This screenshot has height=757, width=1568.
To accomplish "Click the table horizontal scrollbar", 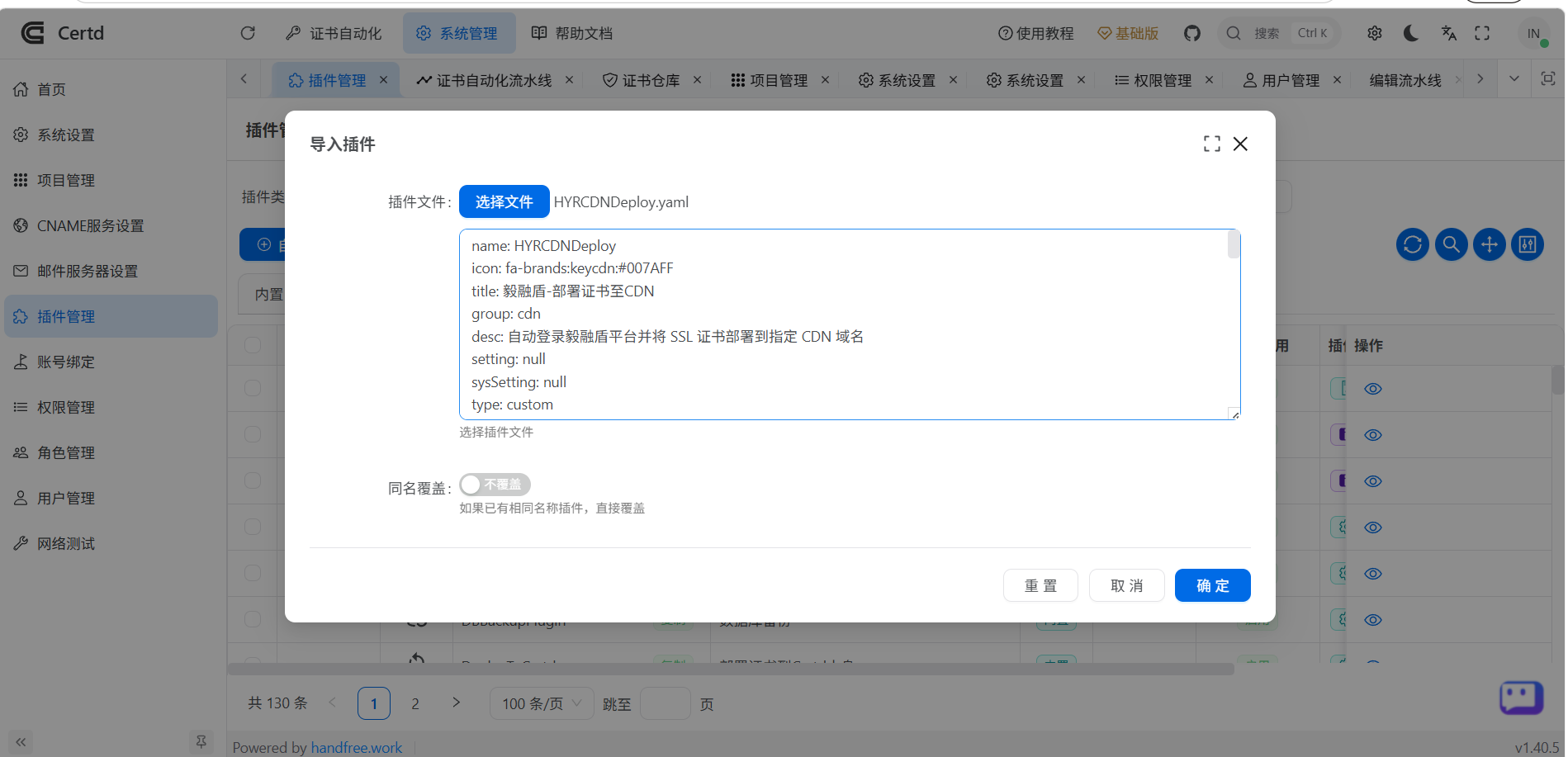I will tap(731, 669).
